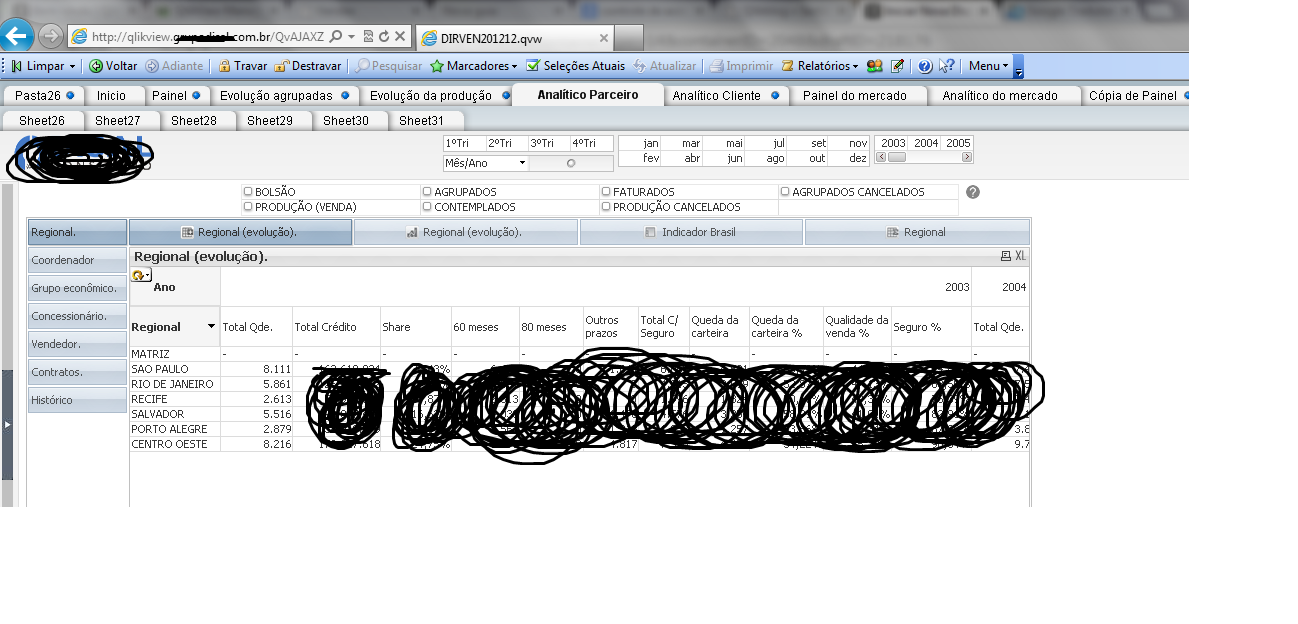Select the 4ºTri quarter filter

[592, 143]
